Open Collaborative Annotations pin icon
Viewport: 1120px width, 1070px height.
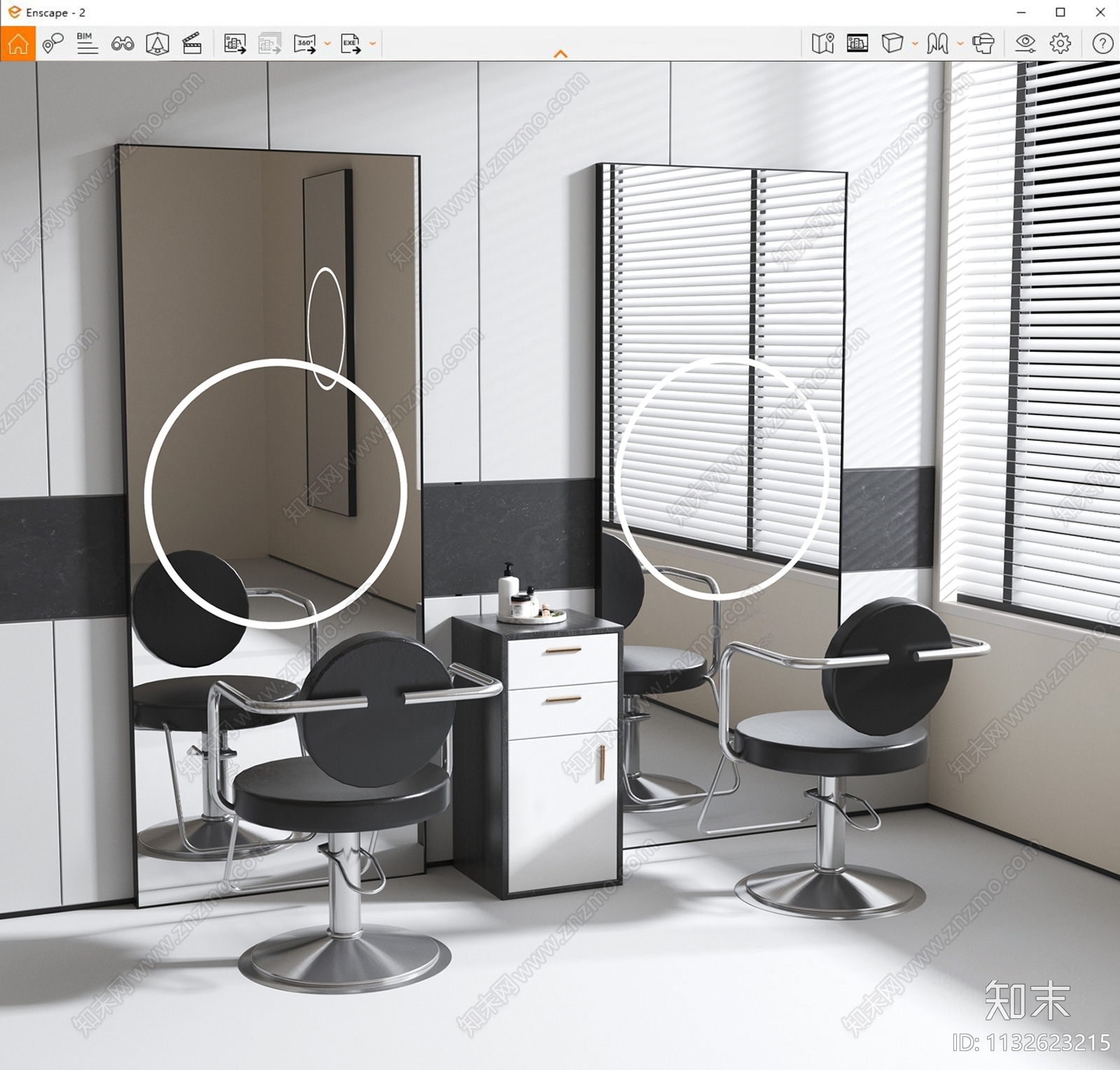(x=52, y=43)
